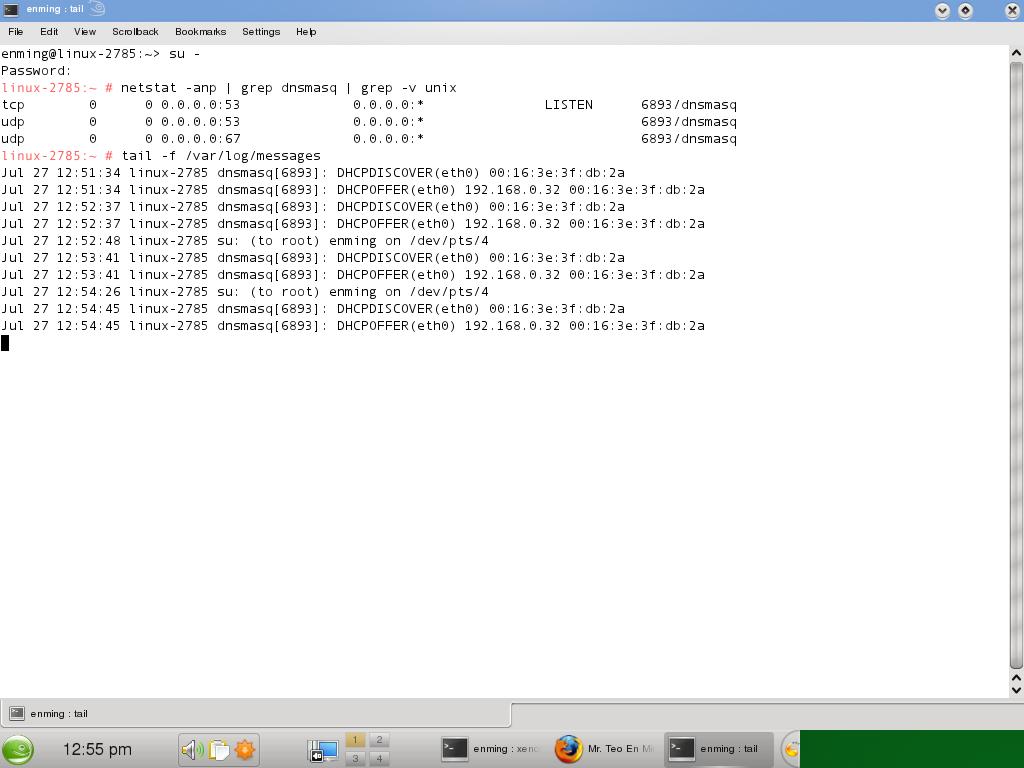This screenshot has width=1024, height=768.
Task: Click the 'netstat -anp' command text
Action: [168, 88]
